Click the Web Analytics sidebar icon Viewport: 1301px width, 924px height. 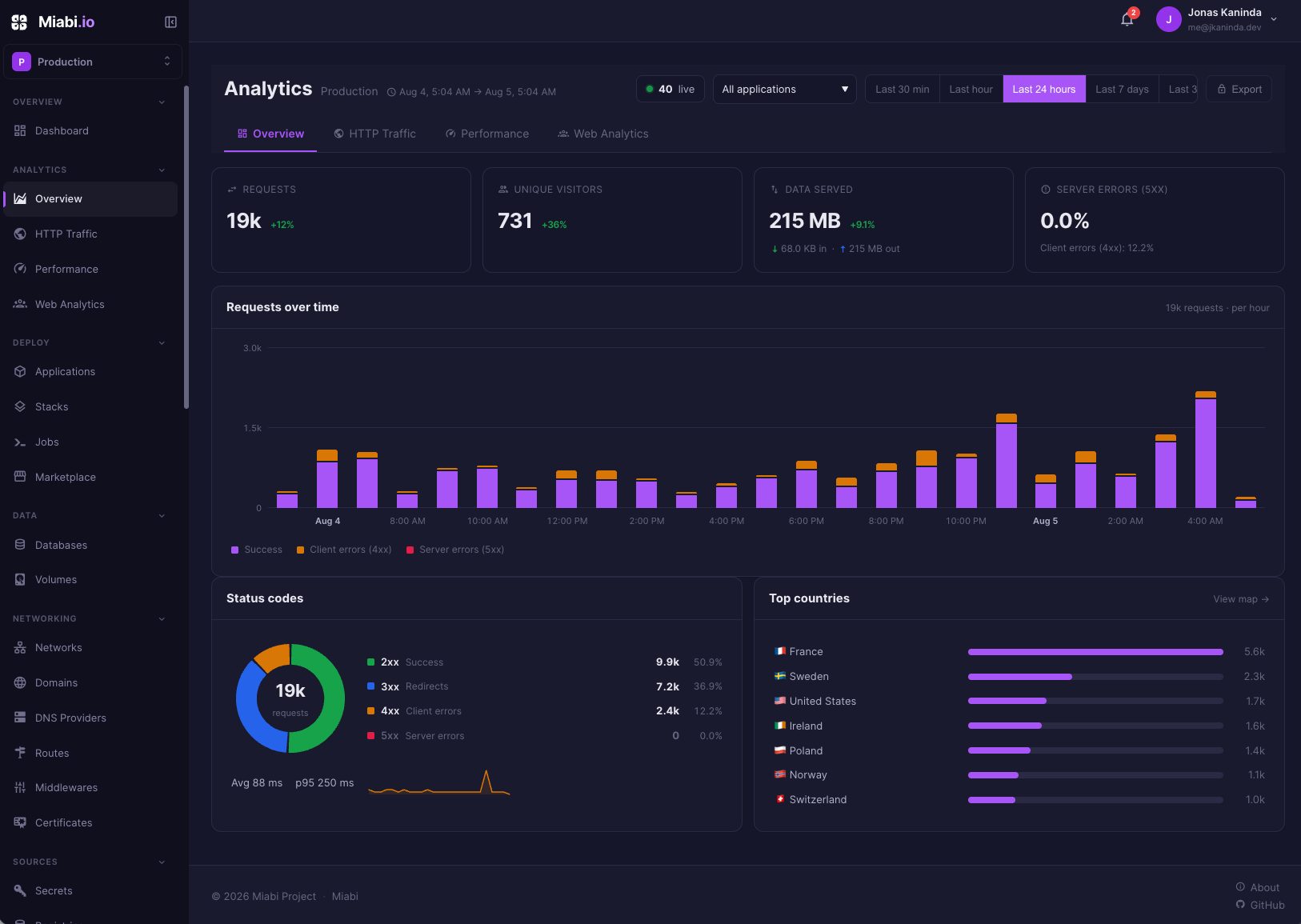coord(20,305)
